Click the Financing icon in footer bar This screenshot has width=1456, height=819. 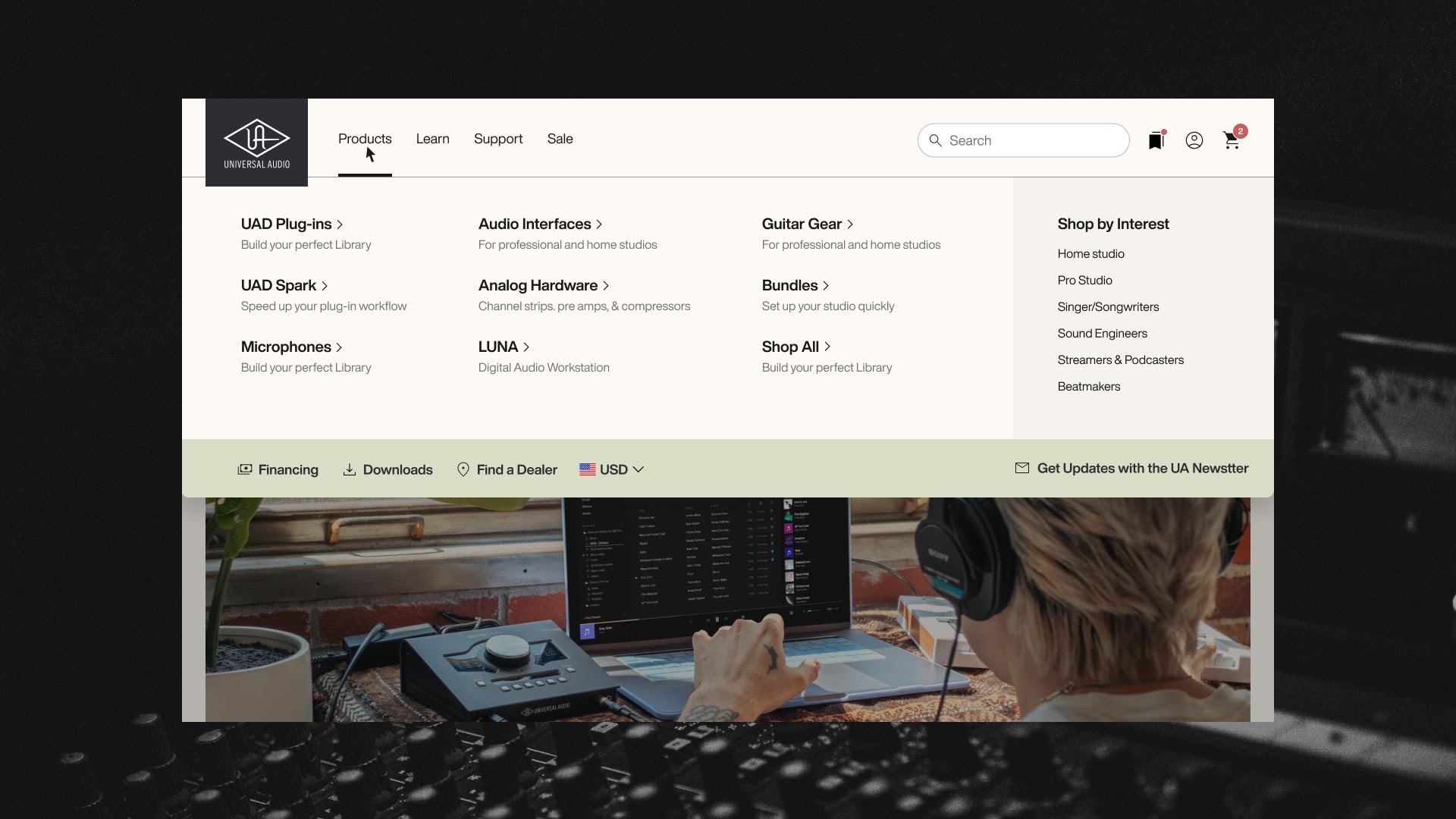244,469
